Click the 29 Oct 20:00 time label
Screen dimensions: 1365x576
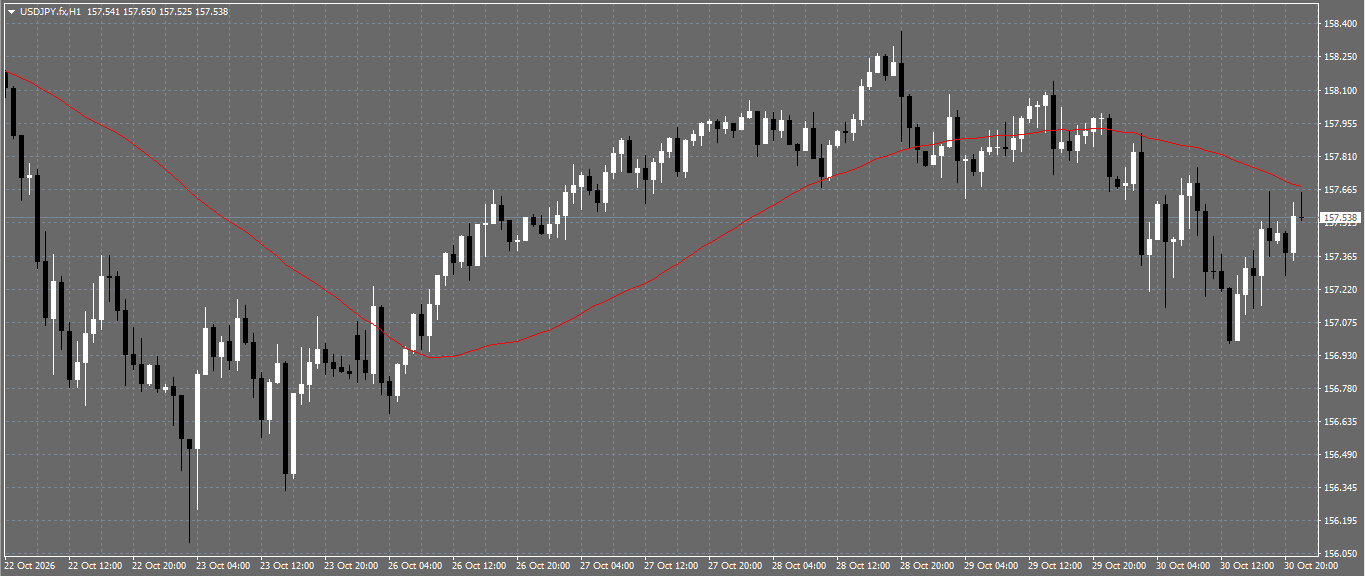(1119, 566)
